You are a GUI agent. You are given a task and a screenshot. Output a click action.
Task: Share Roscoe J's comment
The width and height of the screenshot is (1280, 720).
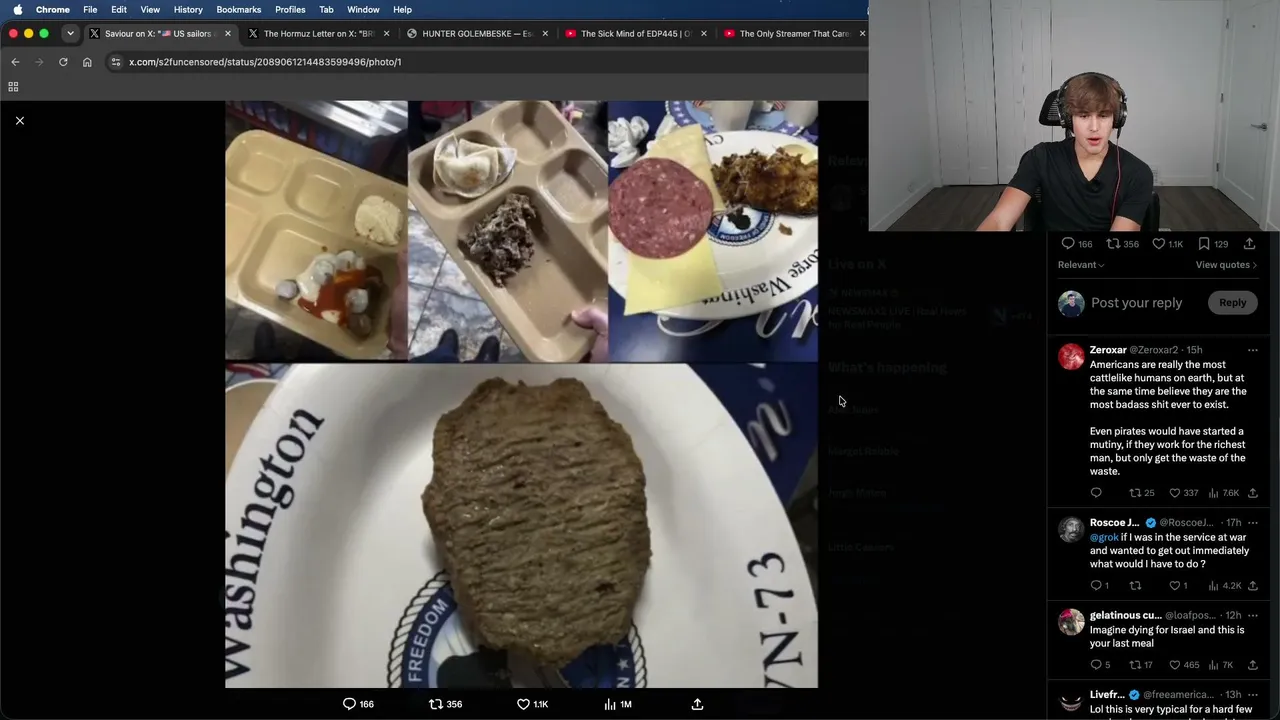point(1252,586)
